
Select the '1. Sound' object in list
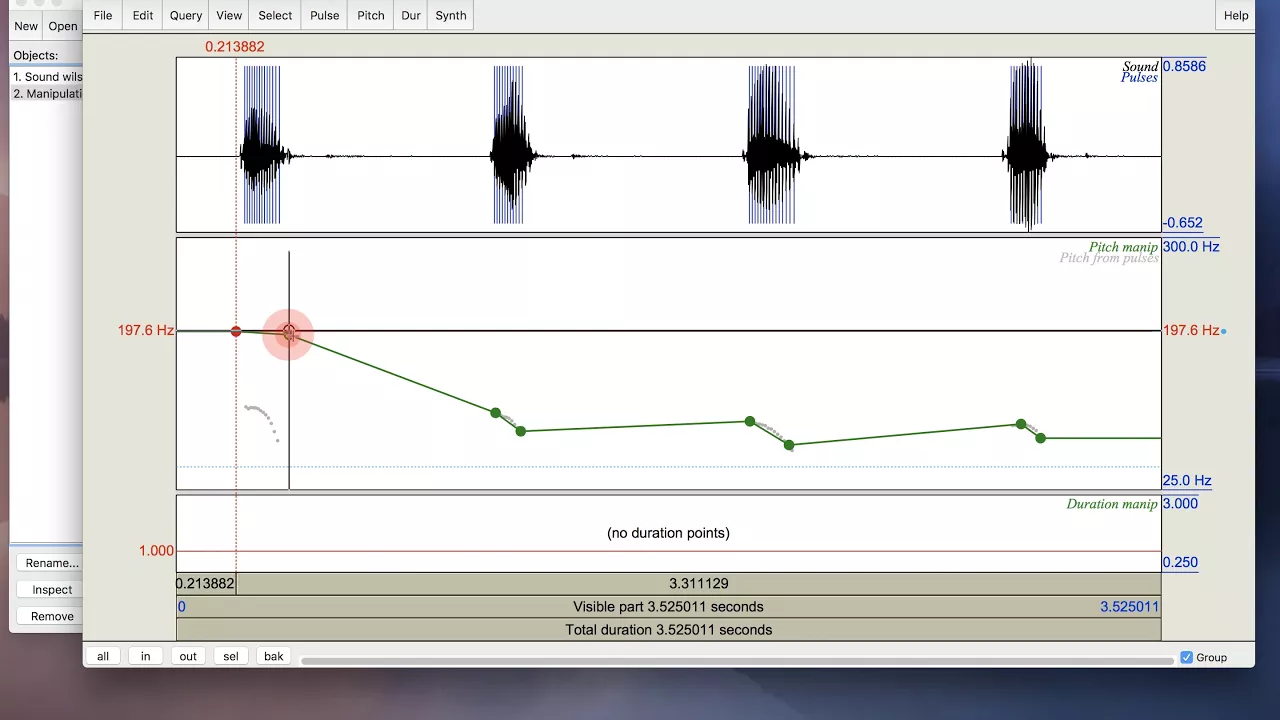[47, 77]
